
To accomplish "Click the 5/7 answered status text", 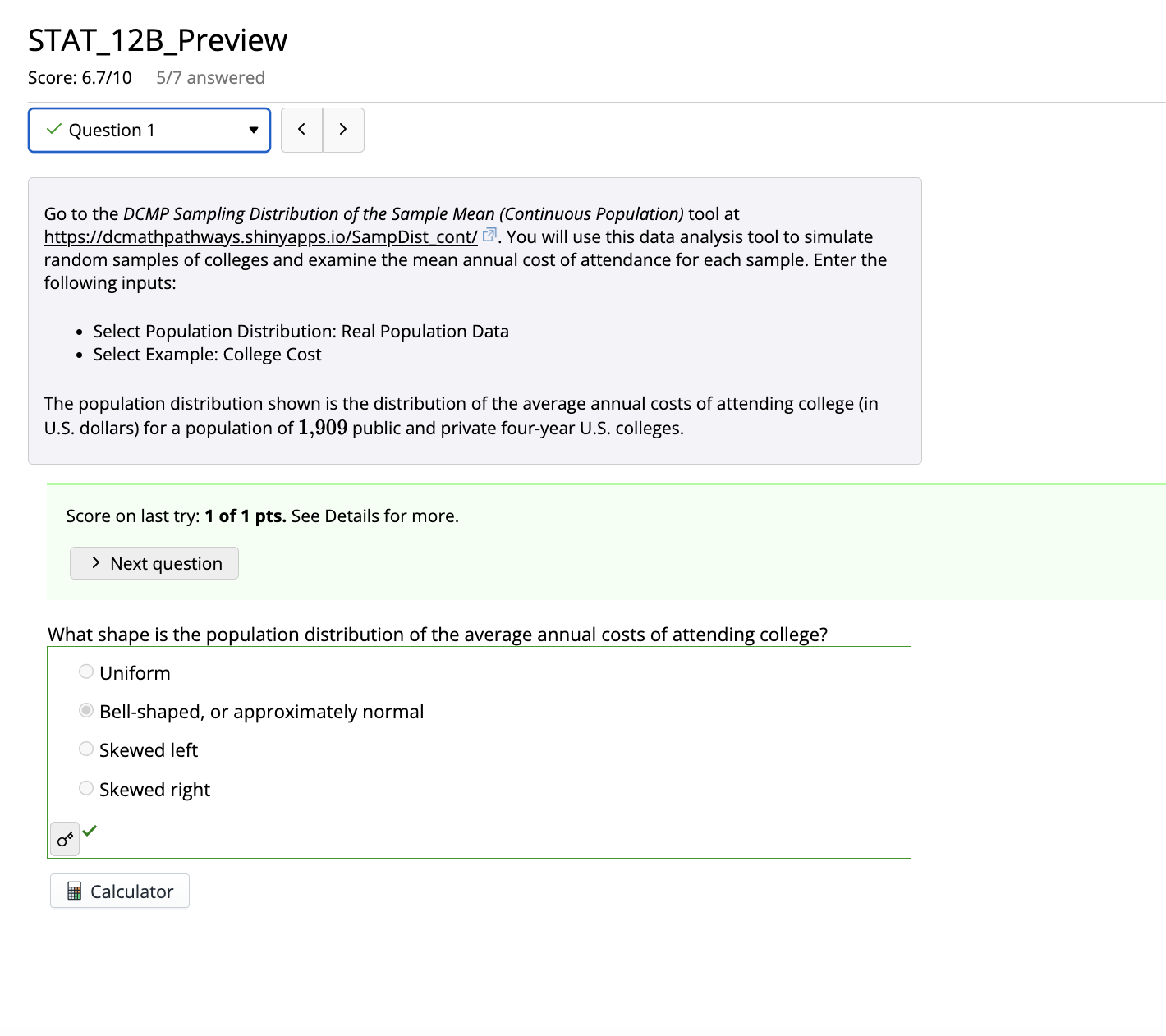I will point(209,77).
